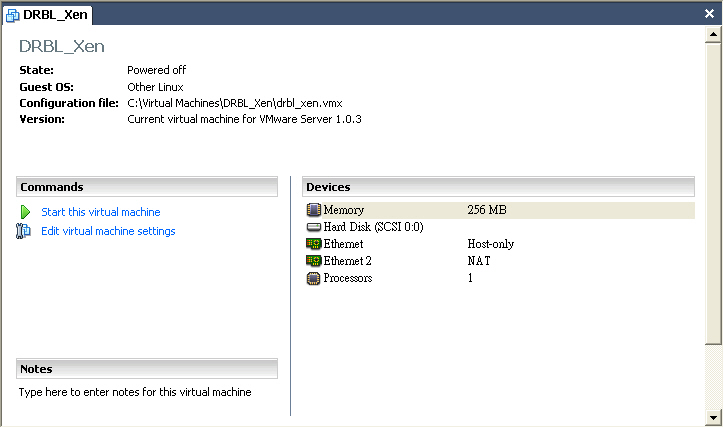Click the Edit settings wrench icon
Image resolution: width=724 pixels, height=428 pixels.
[23, 230]
